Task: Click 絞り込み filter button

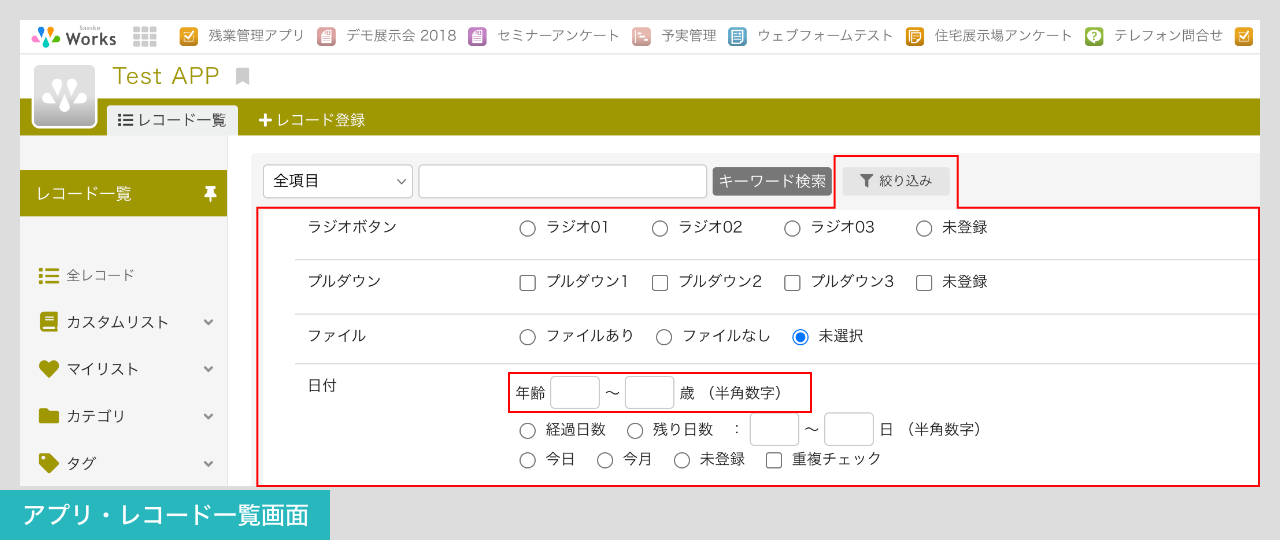Action: point(896,181)
